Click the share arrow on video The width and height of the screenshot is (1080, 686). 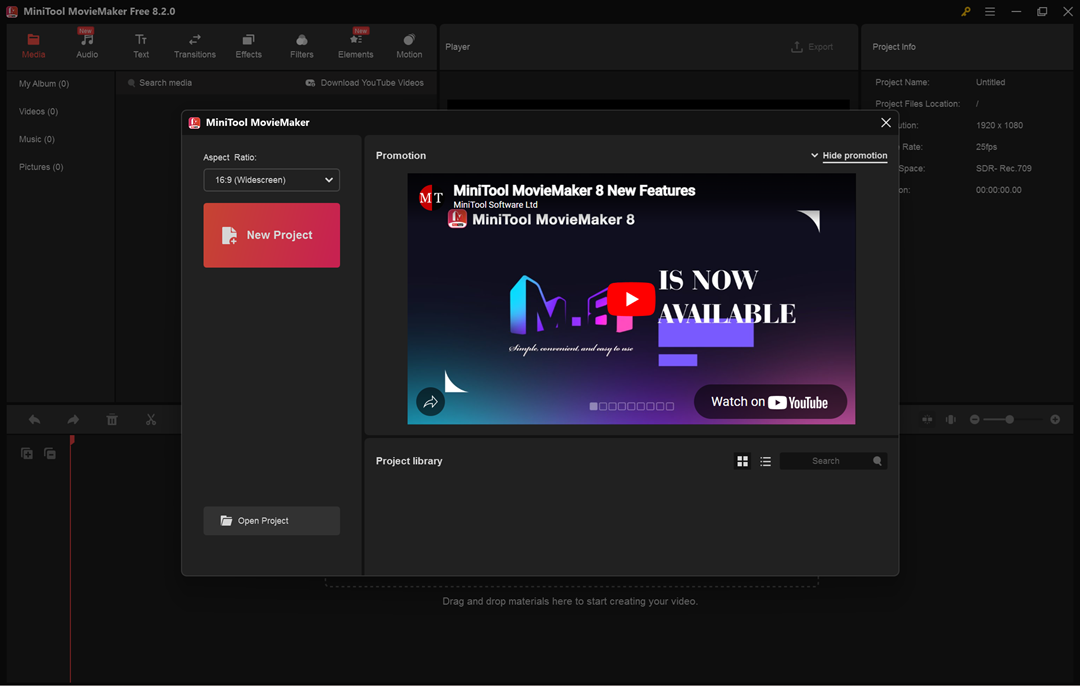point(430,402)
